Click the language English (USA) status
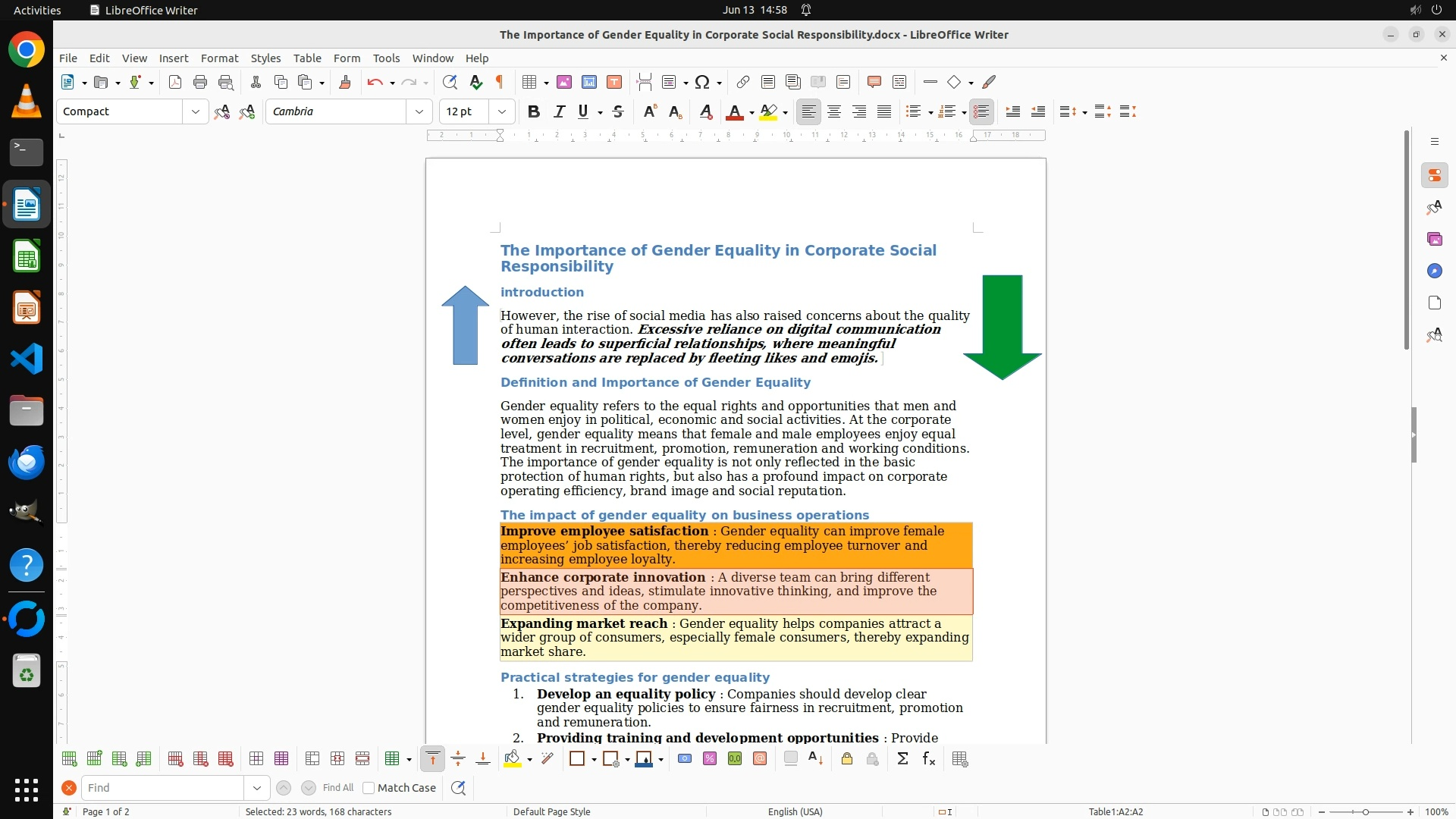This screenshot has width=1456, height=819. 795,811
